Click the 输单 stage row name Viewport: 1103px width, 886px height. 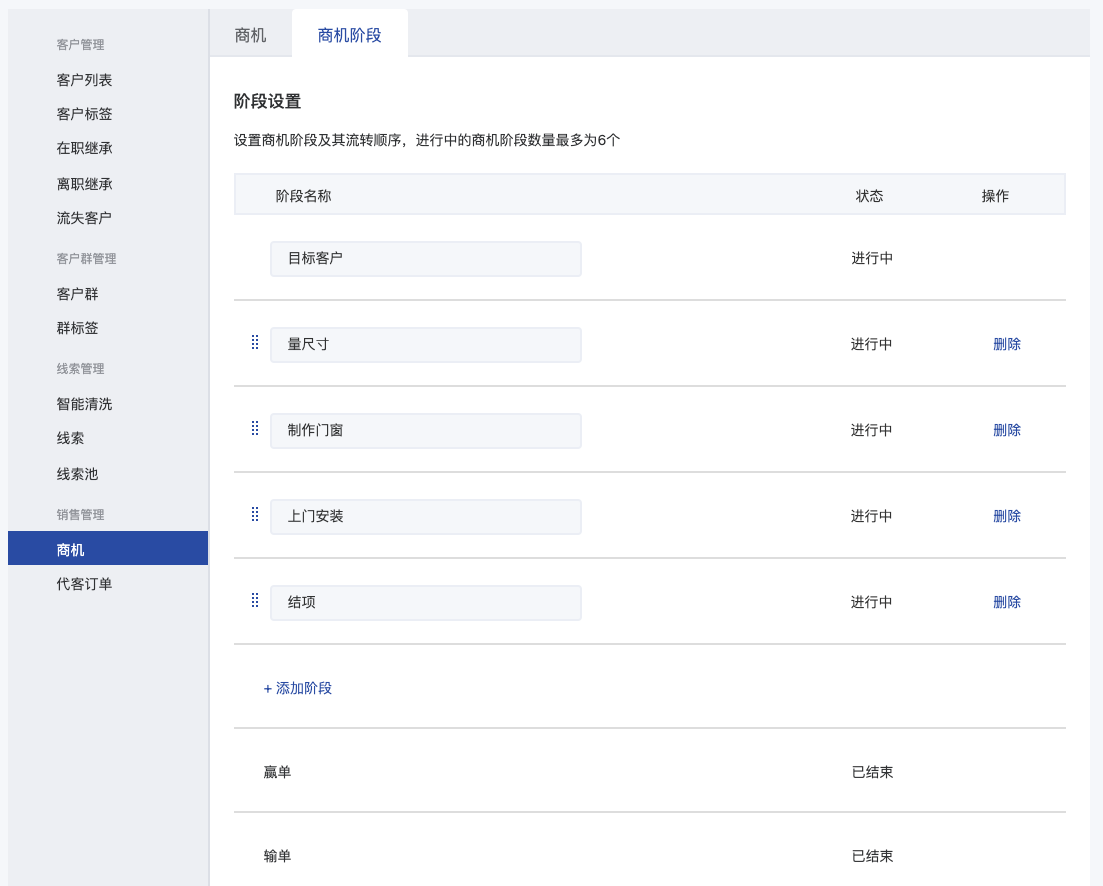[277, 856]
